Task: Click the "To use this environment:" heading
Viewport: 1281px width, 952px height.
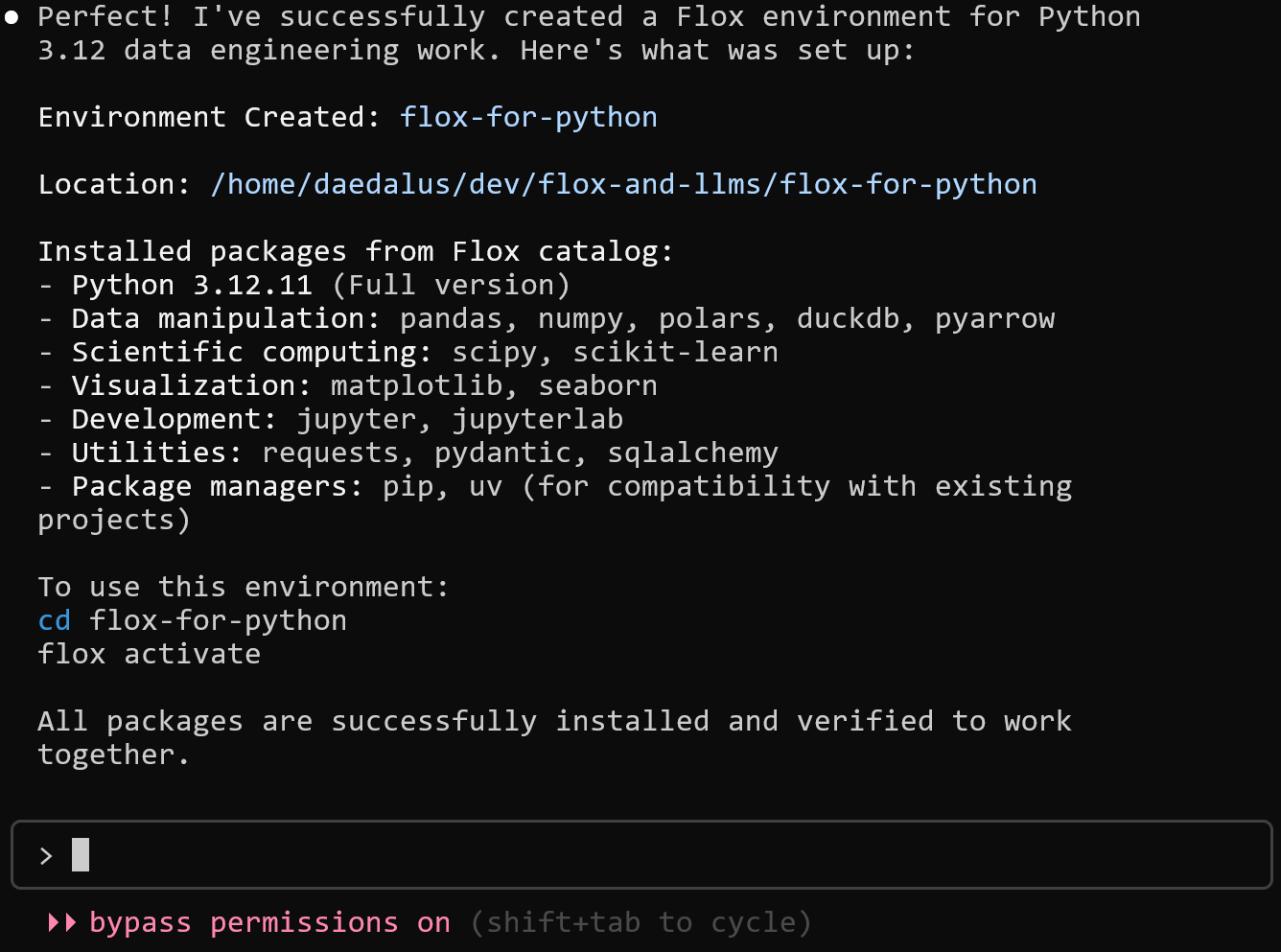Action: pos(244,587)
